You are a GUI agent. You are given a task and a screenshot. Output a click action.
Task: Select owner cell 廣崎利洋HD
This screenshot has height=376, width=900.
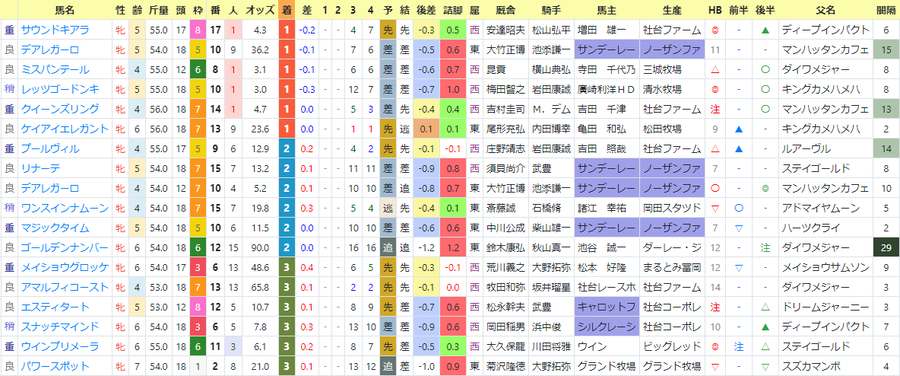607,89
